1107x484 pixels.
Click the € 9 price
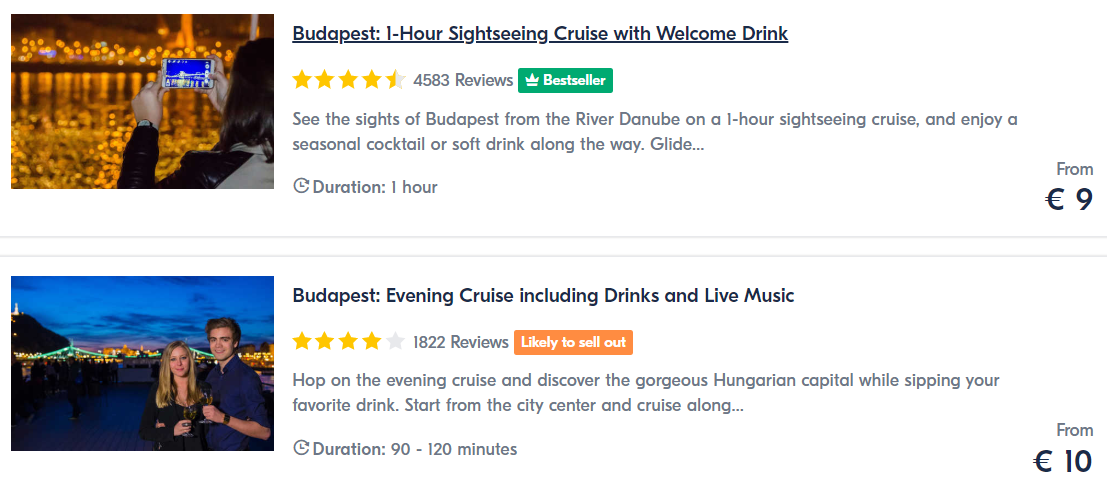[1069, 200]
